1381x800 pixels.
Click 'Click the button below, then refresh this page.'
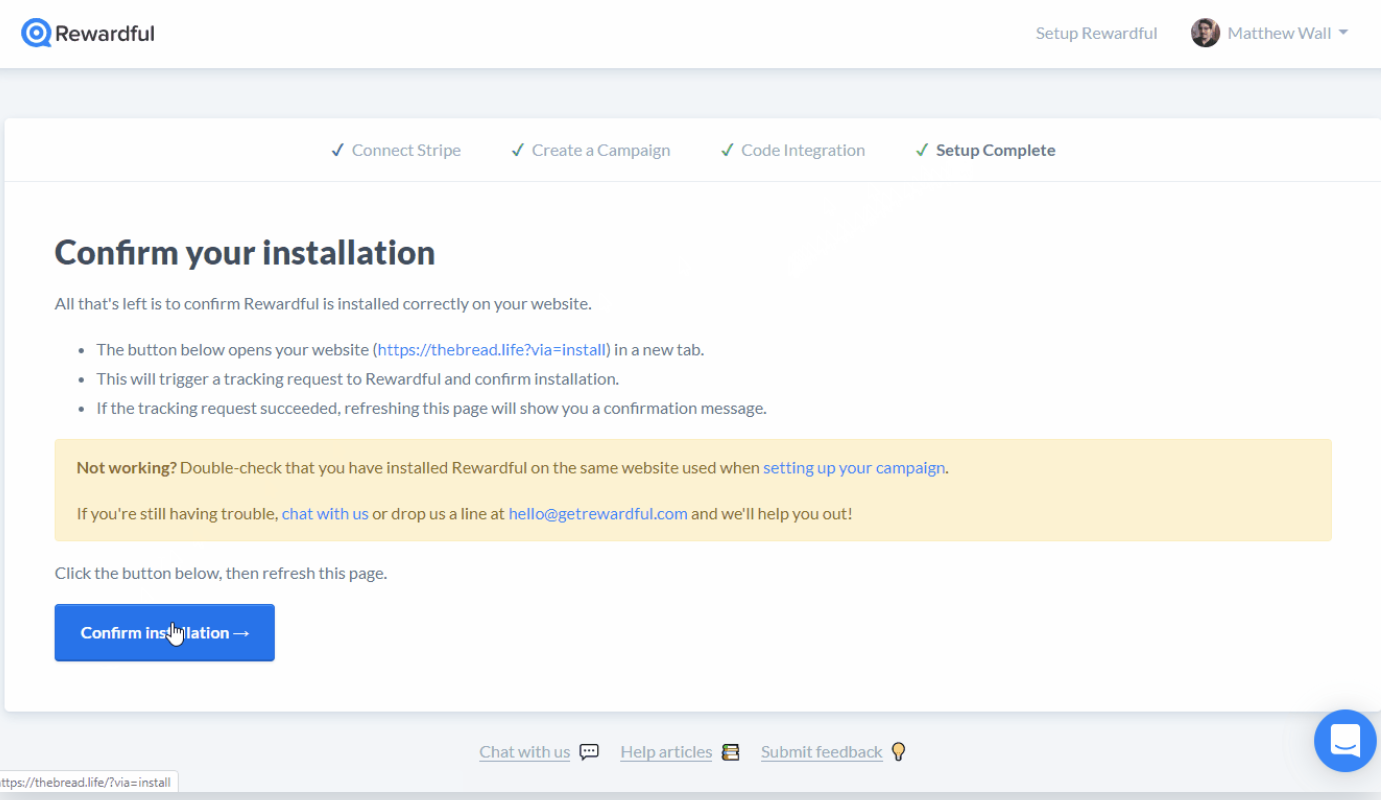[x=221, y=573]
